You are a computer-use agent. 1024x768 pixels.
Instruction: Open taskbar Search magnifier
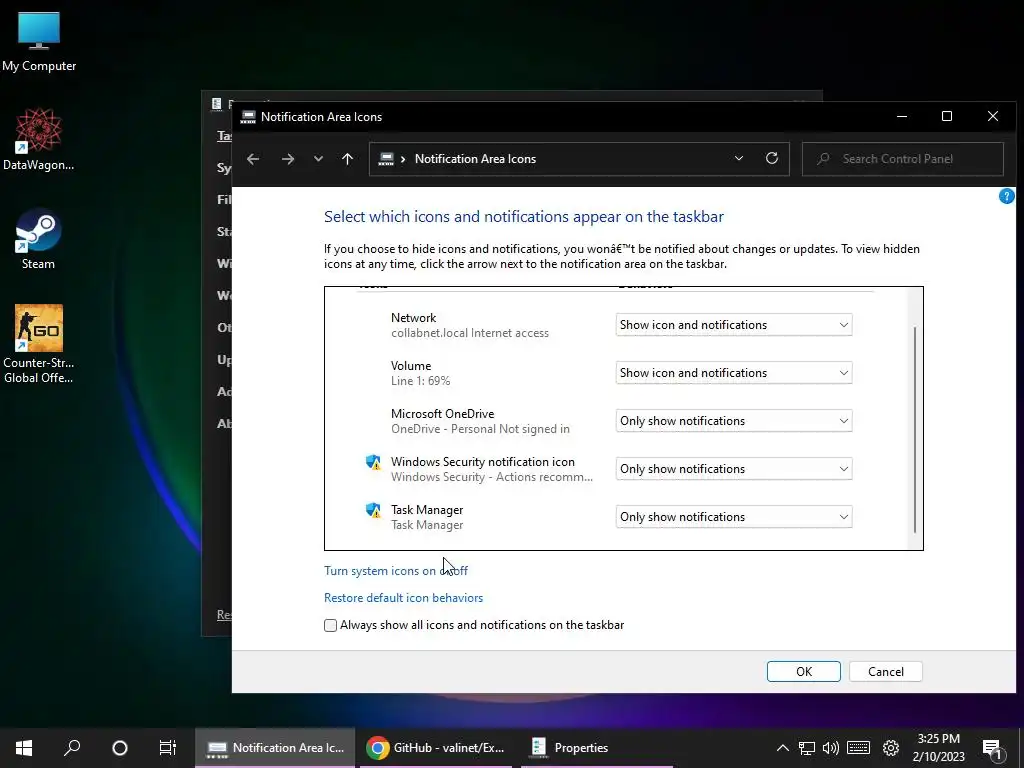pos(72,748)
